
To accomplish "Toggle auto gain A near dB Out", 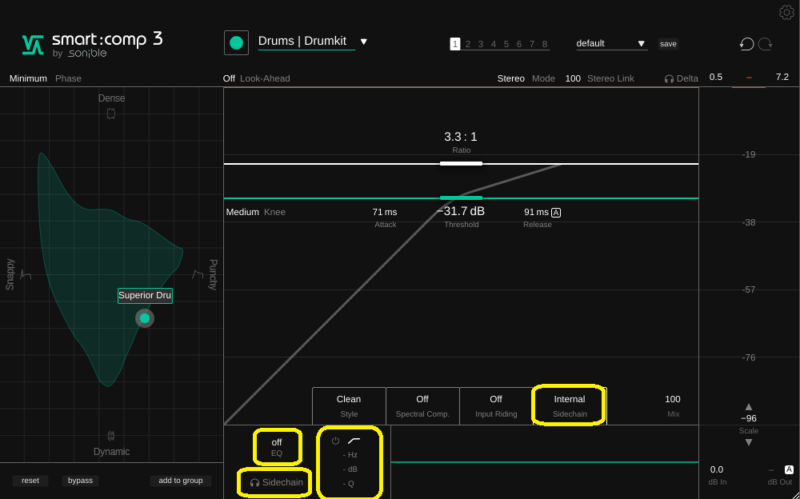I will (789, 469).
